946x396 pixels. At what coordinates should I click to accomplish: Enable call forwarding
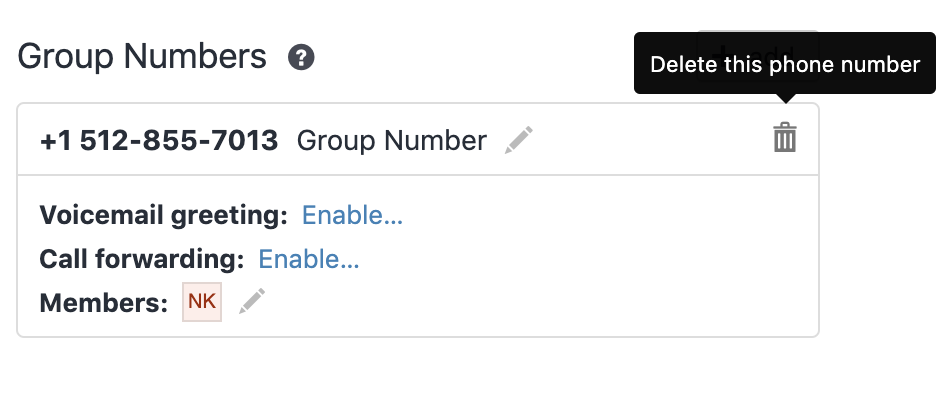pos(309,260)
